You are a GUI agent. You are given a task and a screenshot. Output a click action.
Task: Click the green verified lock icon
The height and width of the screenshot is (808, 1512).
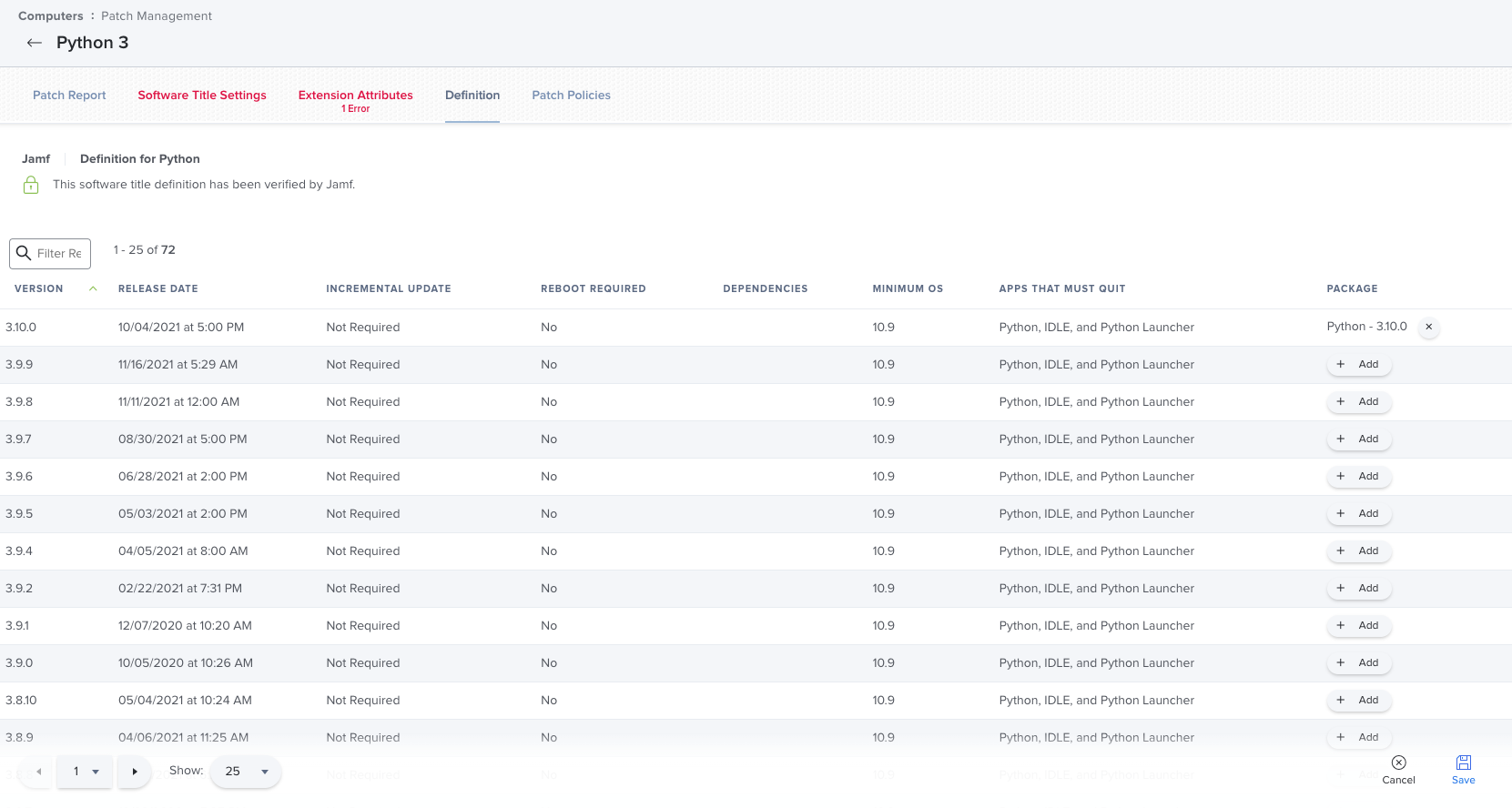31,185
